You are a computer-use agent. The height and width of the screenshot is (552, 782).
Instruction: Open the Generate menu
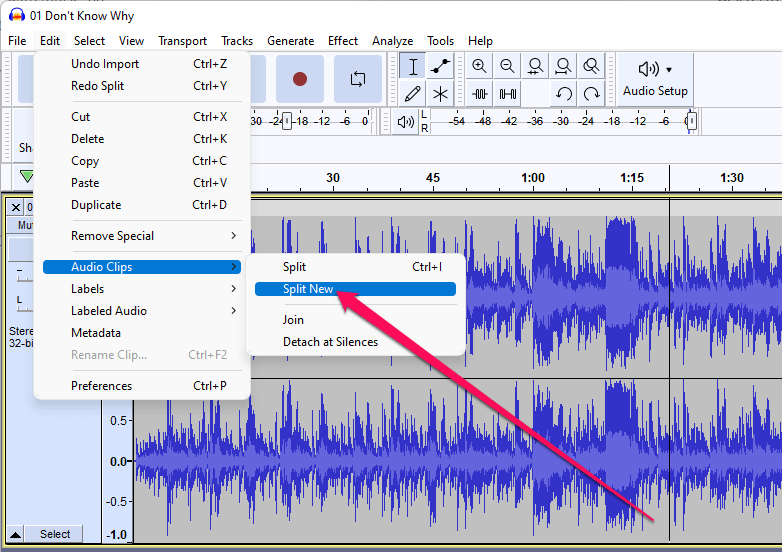(290, 41)
